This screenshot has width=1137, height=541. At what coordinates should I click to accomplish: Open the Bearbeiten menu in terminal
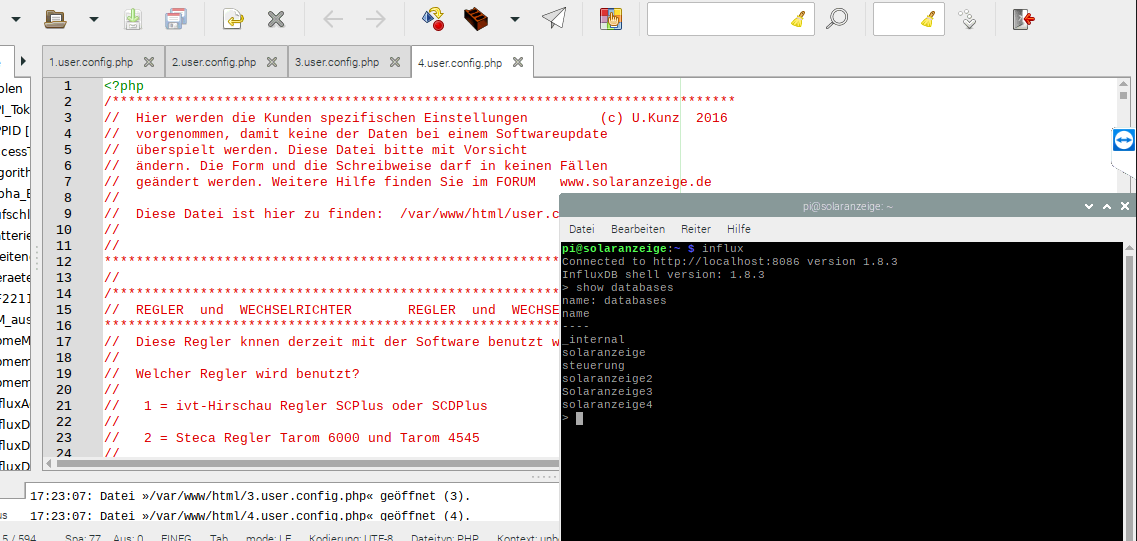coord(638,229)
